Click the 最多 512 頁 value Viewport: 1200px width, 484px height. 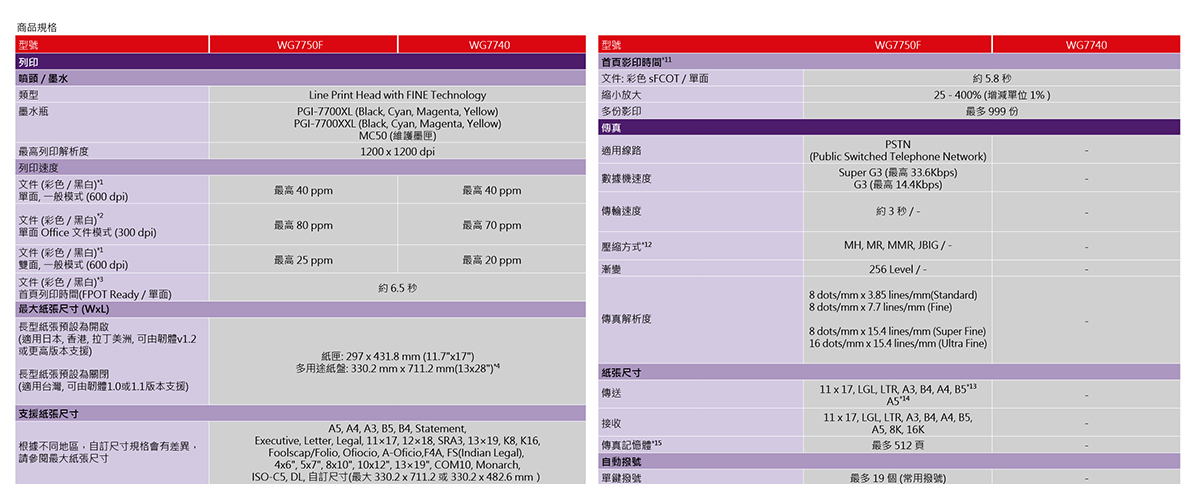click(x=898, y=444)
